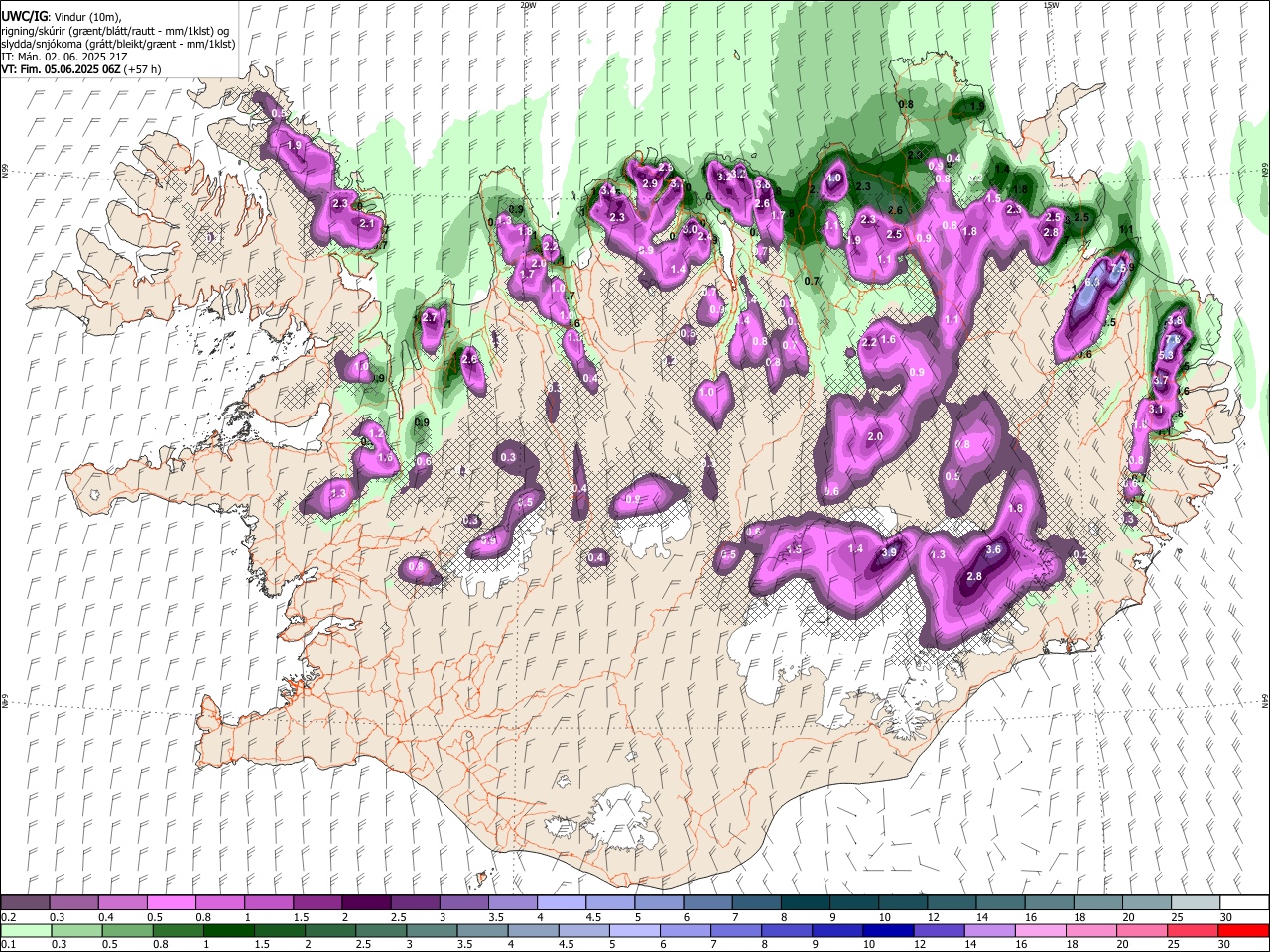Pick the pale grey swatch labeled 25 in snow scale

pos(1195,903)
